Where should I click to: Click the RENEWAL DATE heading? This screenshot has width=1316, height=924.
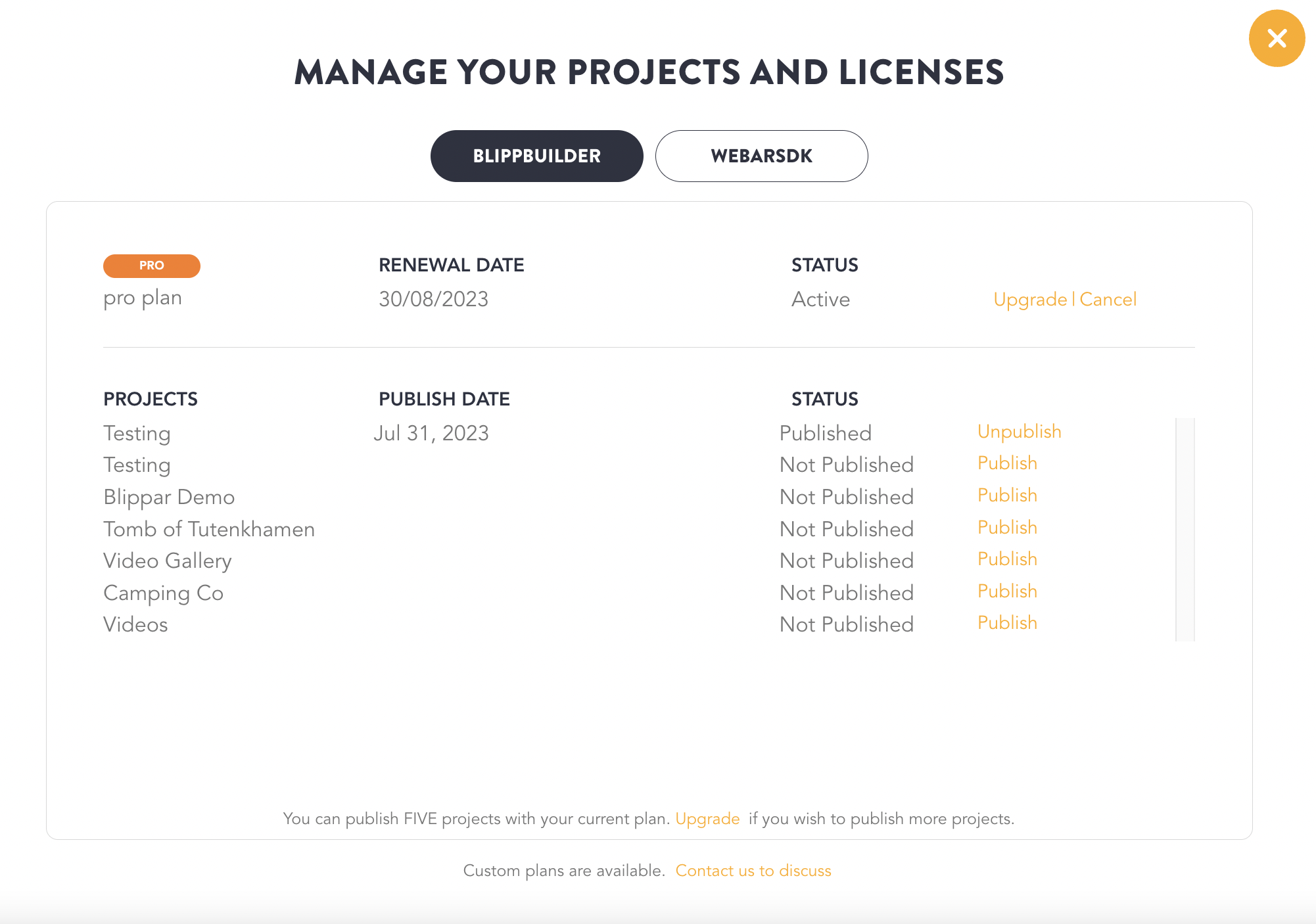452,265
